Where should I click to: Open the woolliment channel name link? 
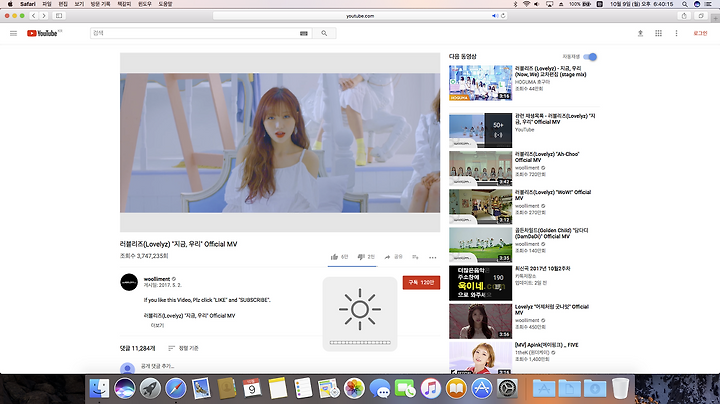[x=157, y=279]
